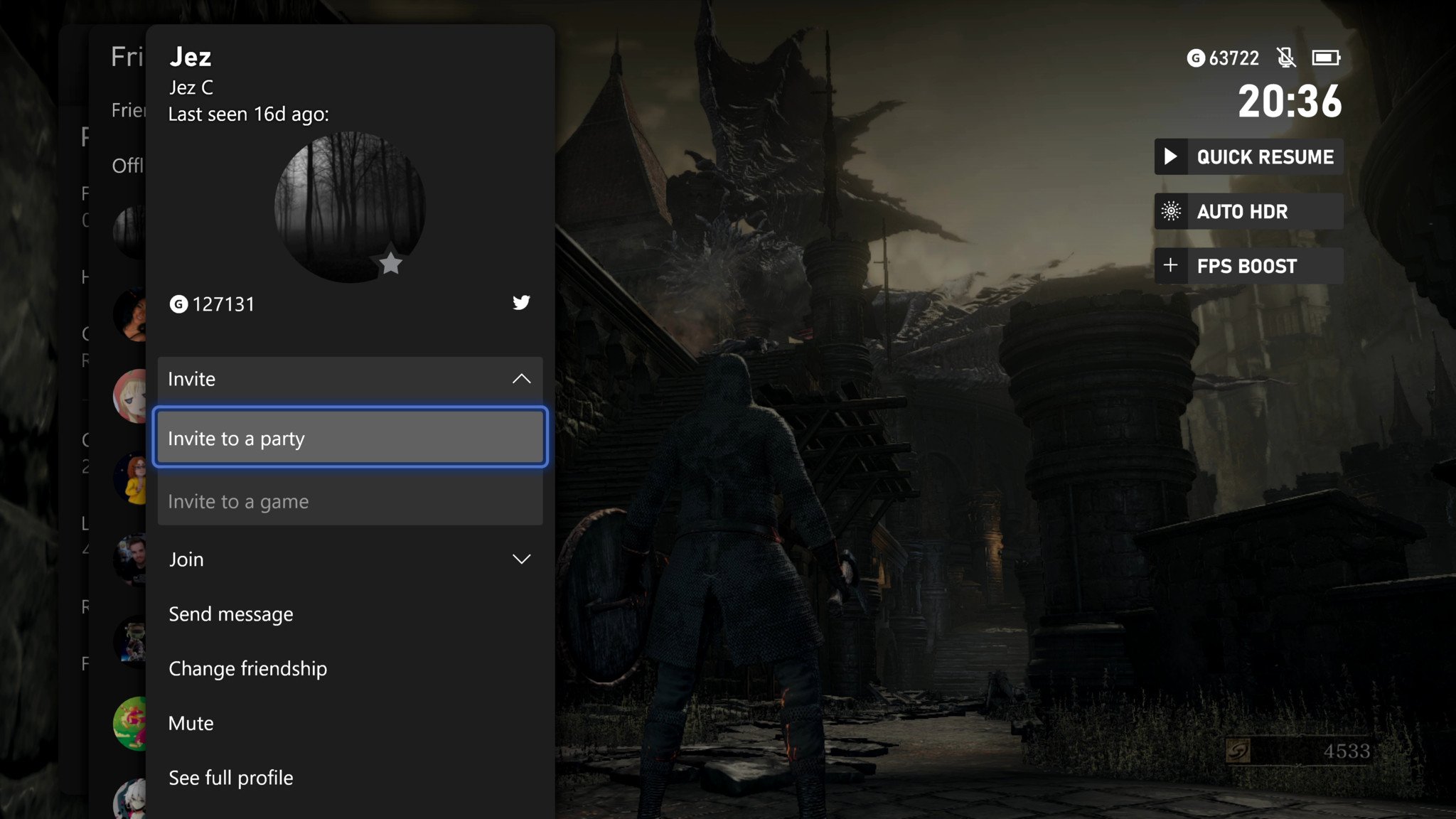Collapse the Invite section arrow
Screen dimensions: 1456x819
521,378
